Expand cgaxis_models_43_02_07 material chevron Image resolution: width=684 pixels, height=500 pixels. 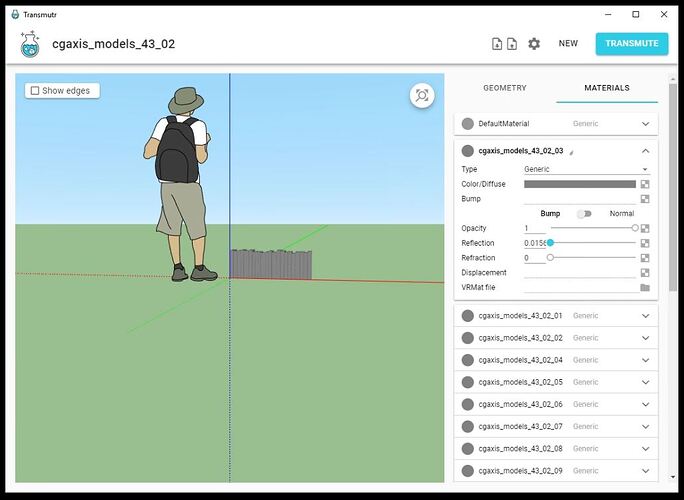[646, 427]
